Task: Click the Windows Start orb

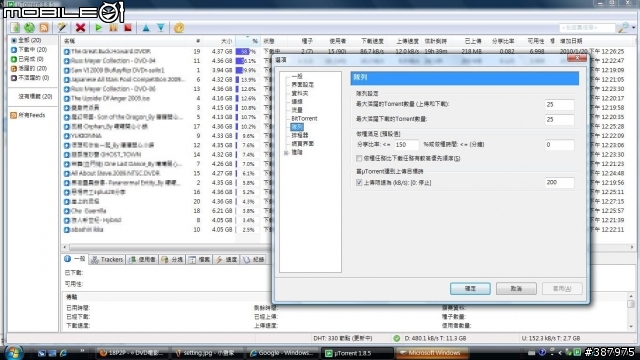Action: [x=13, y=353]
